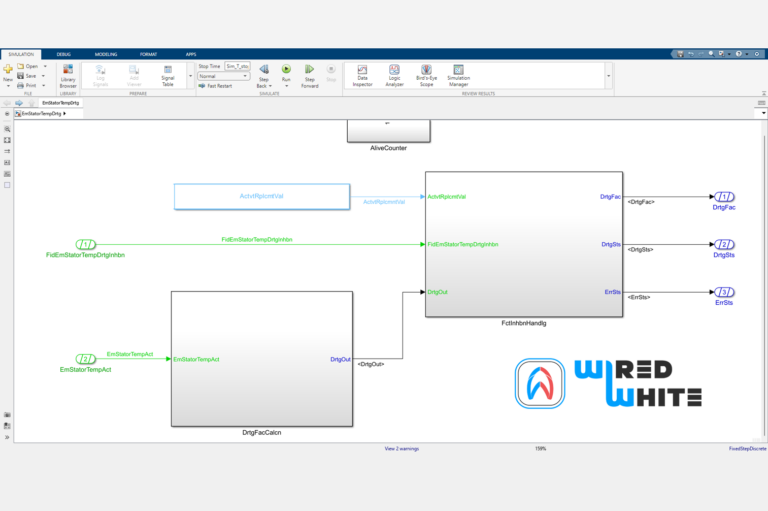Image resolution: width=768 pixels, height=511 pixels.
Task: Open the Bird's-Eye Scope
Action: click(x=426, y=75)
